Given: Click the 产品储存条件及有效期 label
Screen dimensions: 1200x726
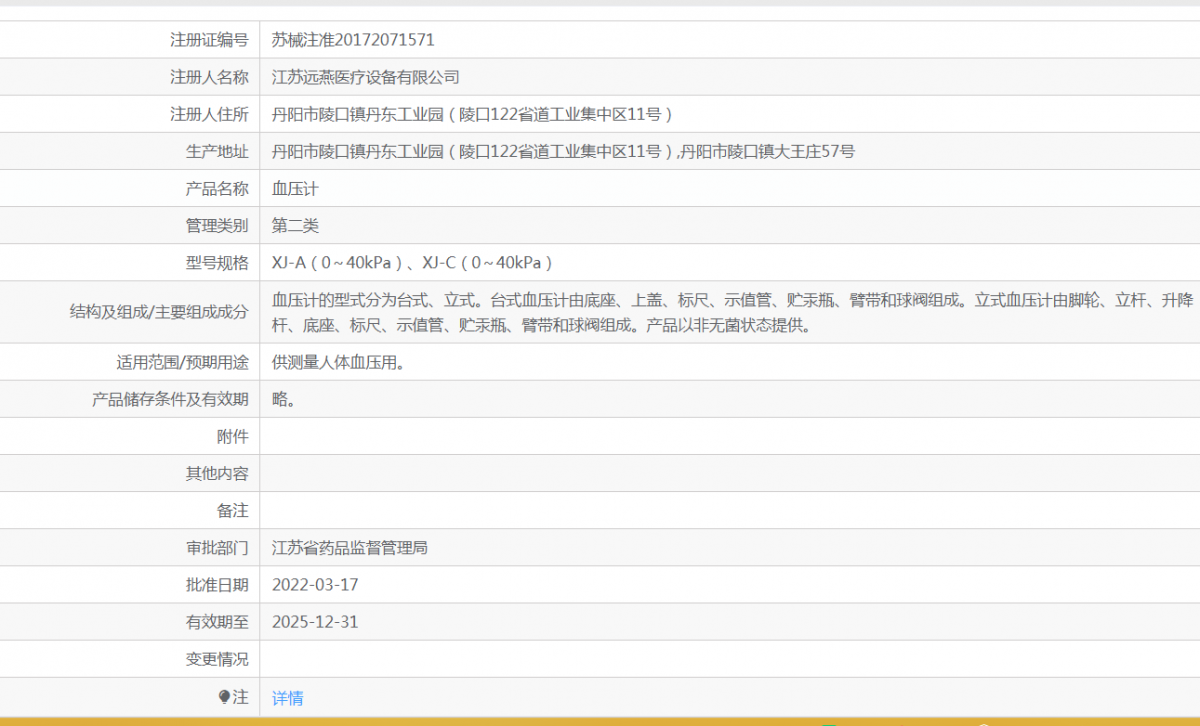Looking at the screenshot, I should coord(170,399).
